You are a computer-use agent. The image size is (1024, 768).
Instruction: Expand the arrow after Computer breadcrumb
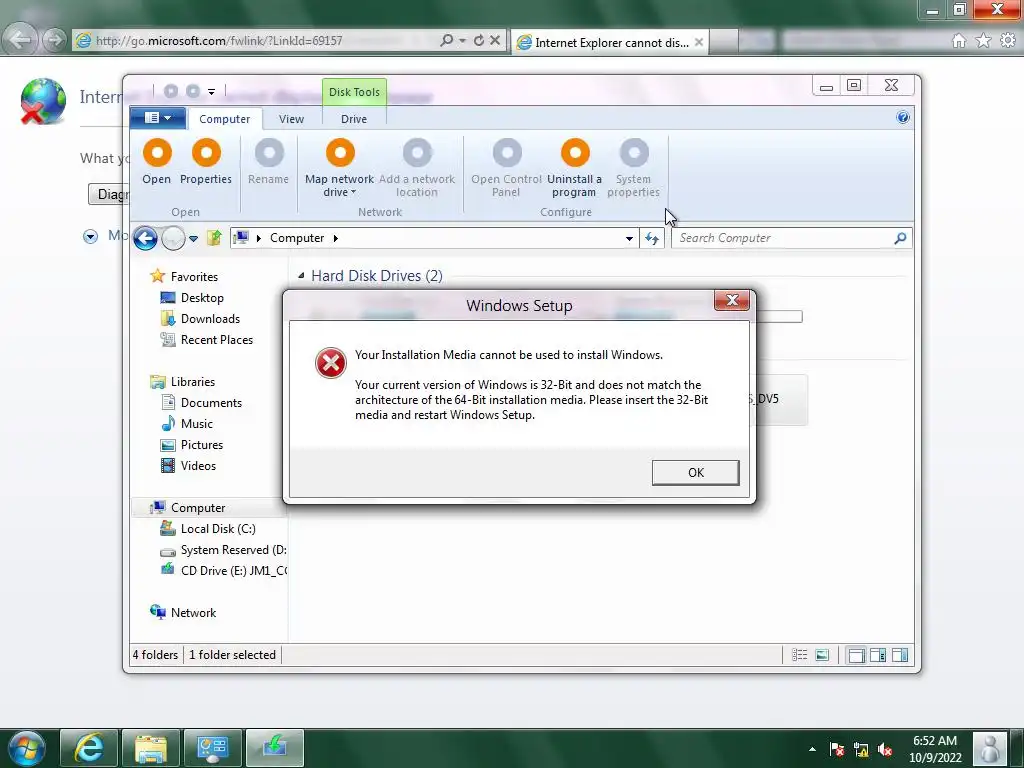pos(336,238)
